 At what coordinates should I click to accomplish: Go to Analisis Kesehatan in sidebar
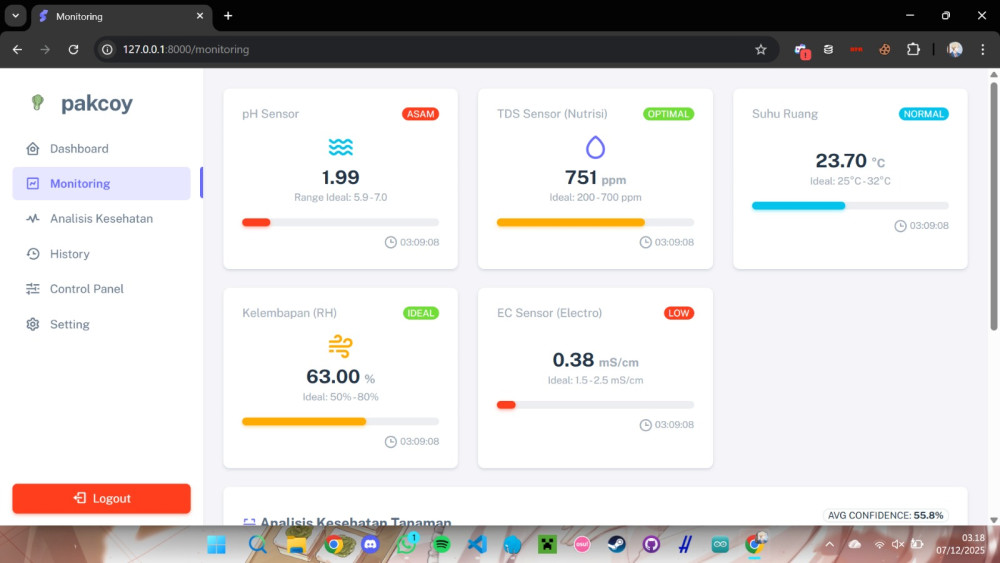click(x=101, y=219)
